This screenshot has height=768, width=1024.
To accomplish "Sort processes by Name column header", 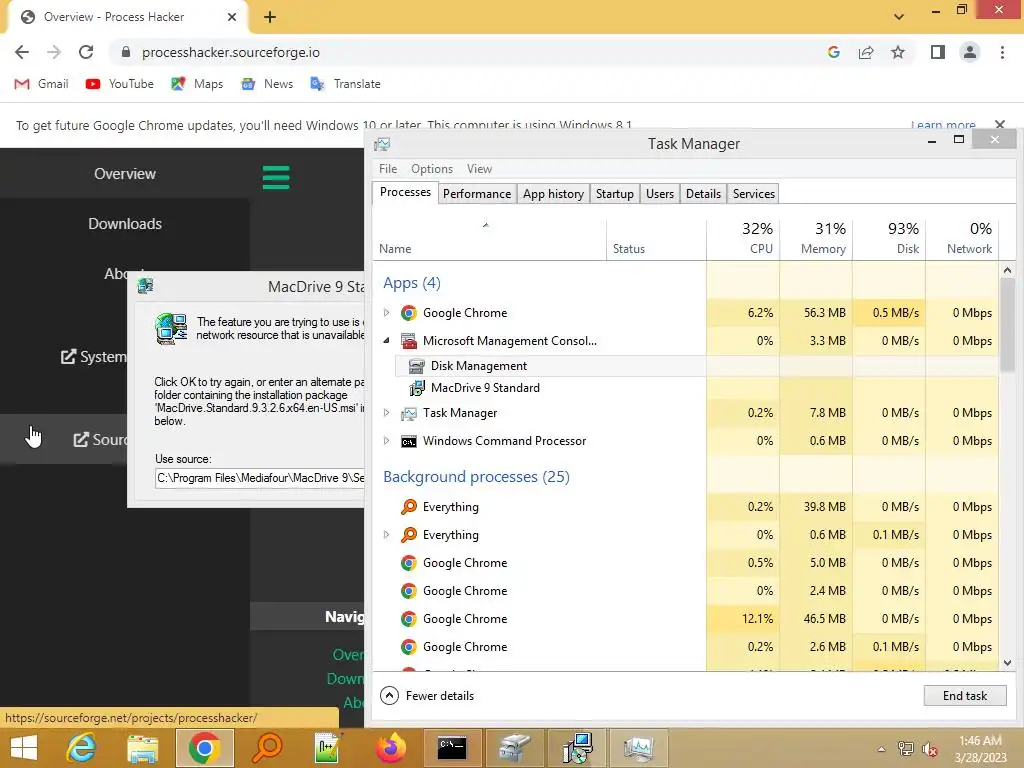I will click(490, 238).
